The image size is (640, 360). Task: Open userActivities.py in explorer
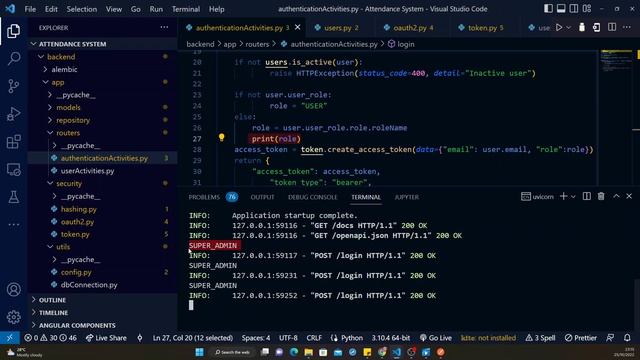coord(102,171)
